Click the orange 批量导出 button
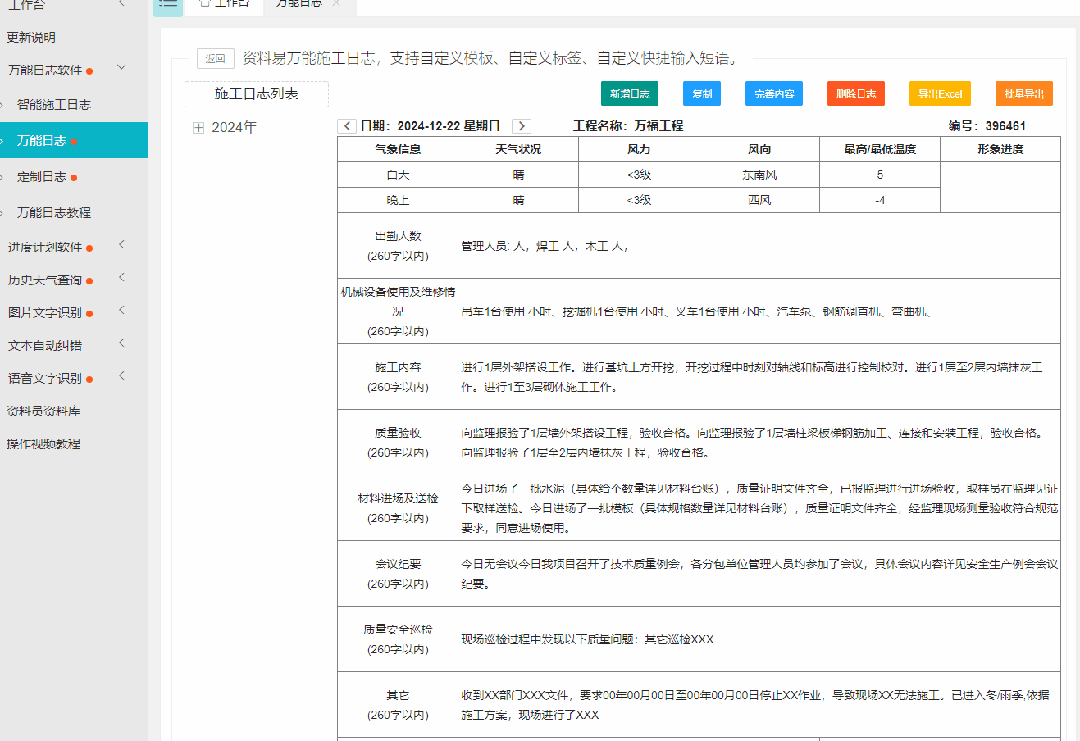Image resolution: width=1080 pixels, height=741 pixels. 1024,94
